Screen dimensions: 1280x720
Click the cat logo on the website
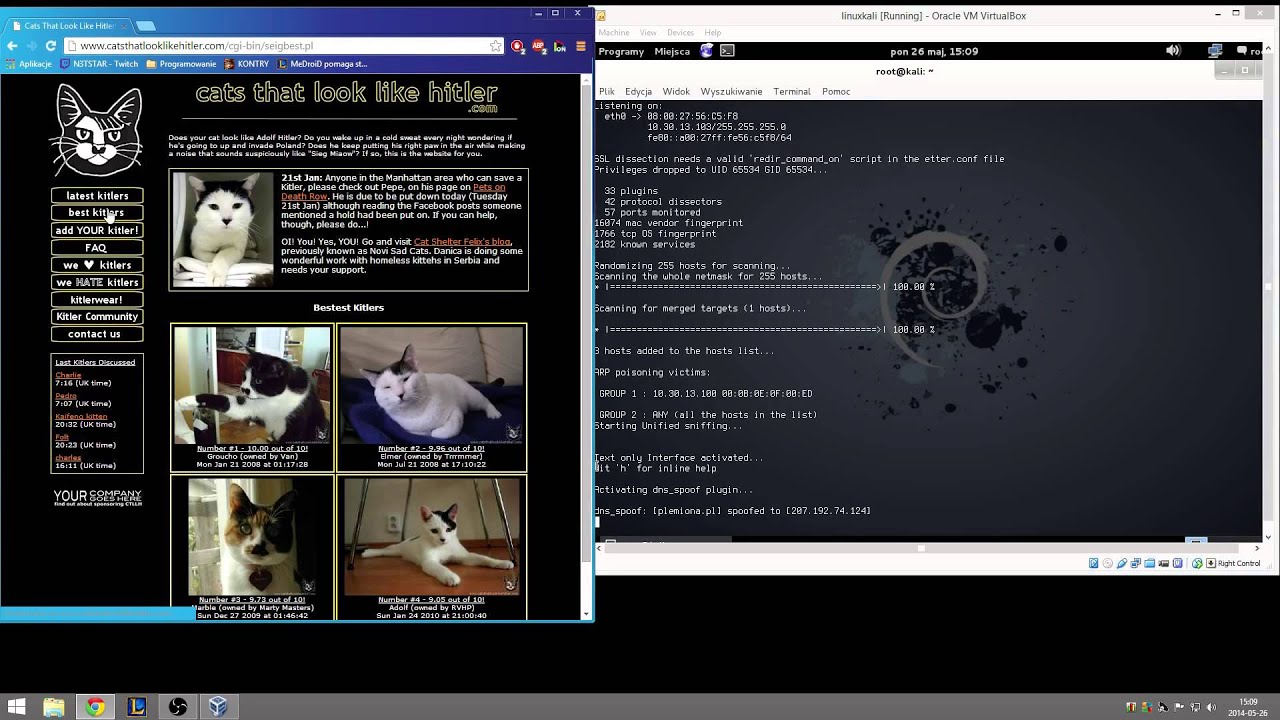click(97, 130)
